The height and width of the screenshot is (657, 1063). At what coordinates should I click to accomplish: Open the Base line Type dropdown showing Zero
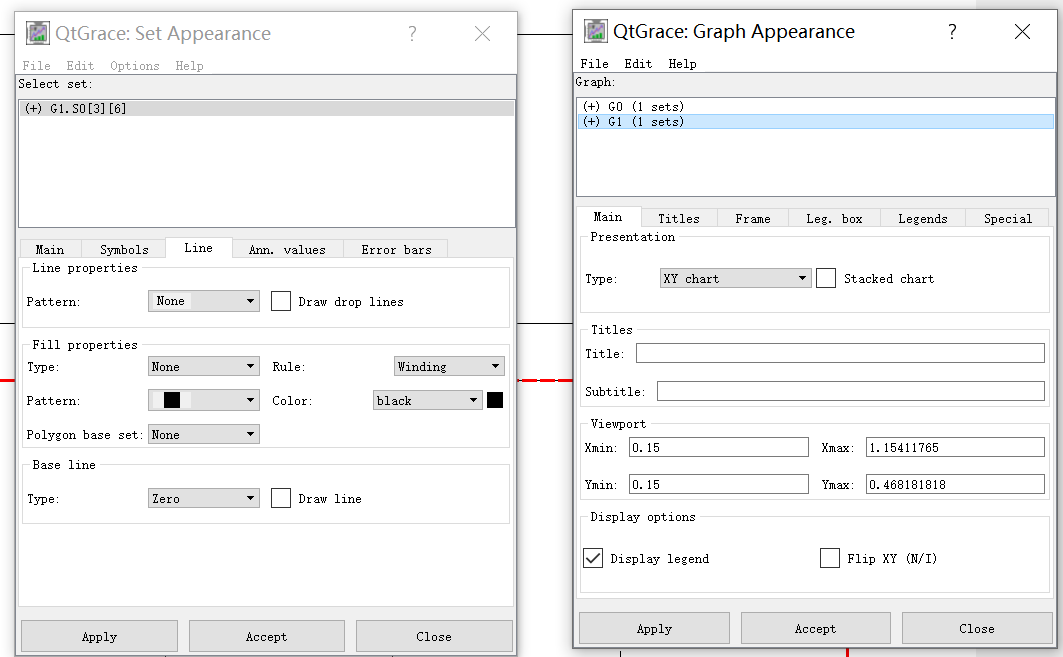coord(204,497)
